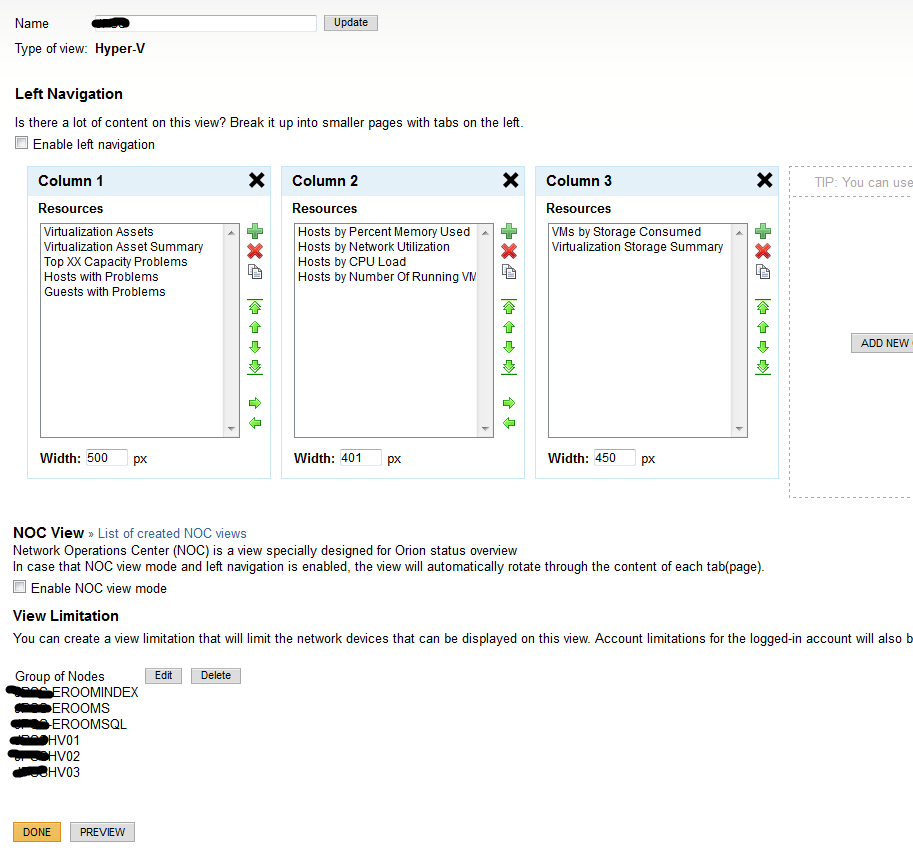Remove Column 1 with its X
The width and height of the screenshot is (913, 862).
tap(257, 181)
